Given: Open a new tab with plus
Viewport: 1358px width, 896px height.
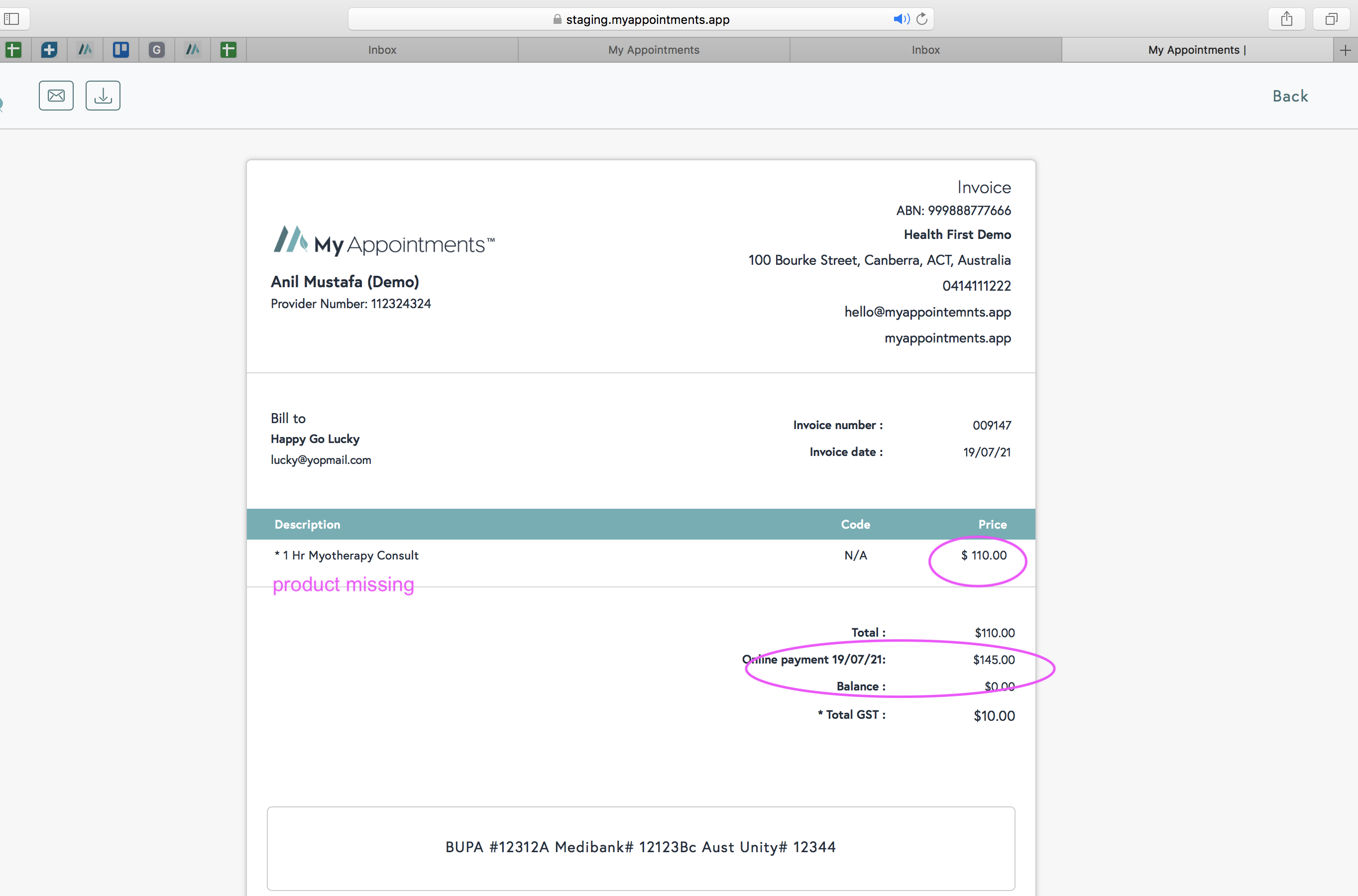Looking at the screenshot, I should pyautogui.click(x=1345, y=50).
